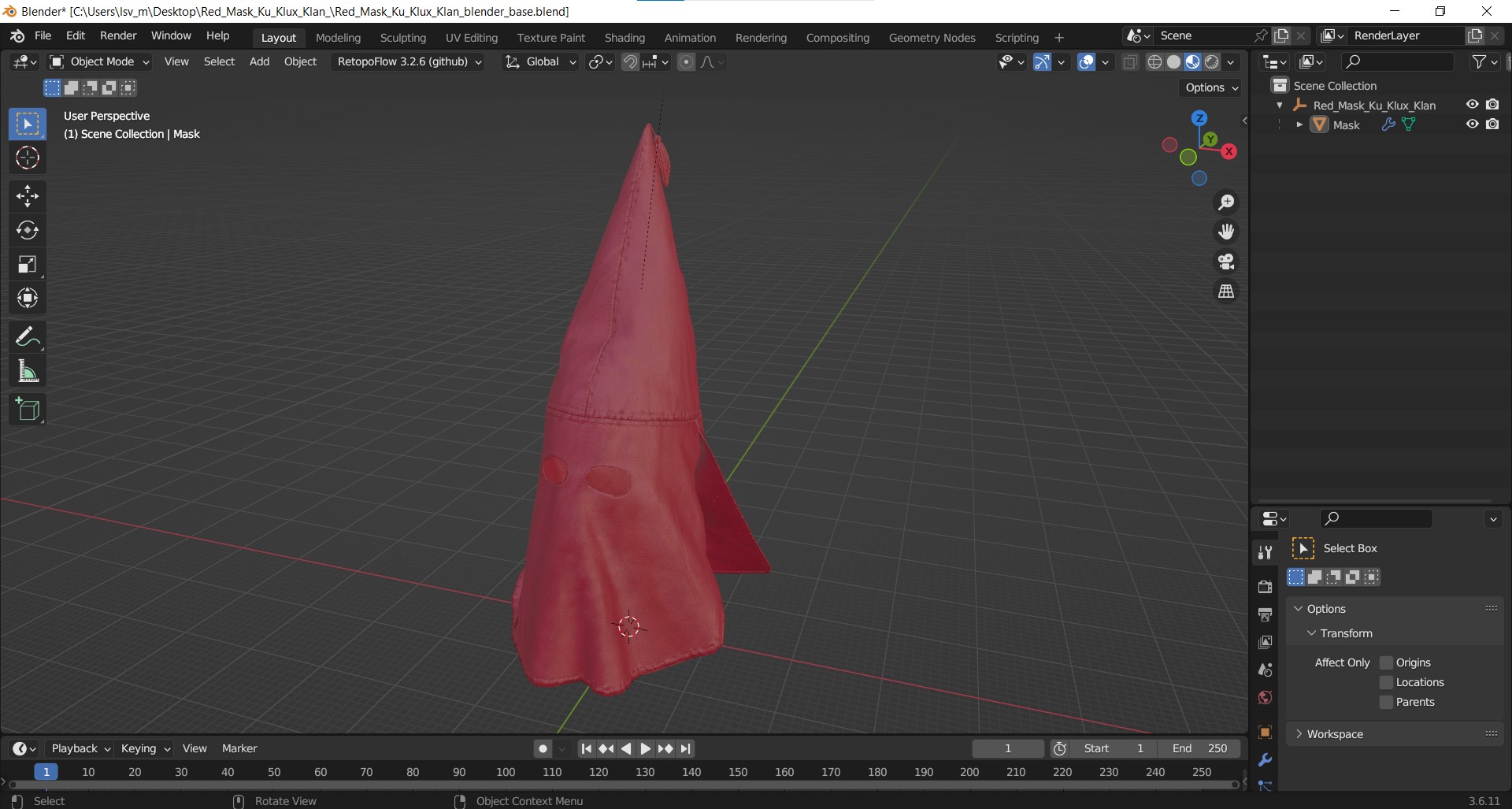Select the Annotate tool
Image resolution: width=1512 pixels, height=809 pixels.
point(28,337)
